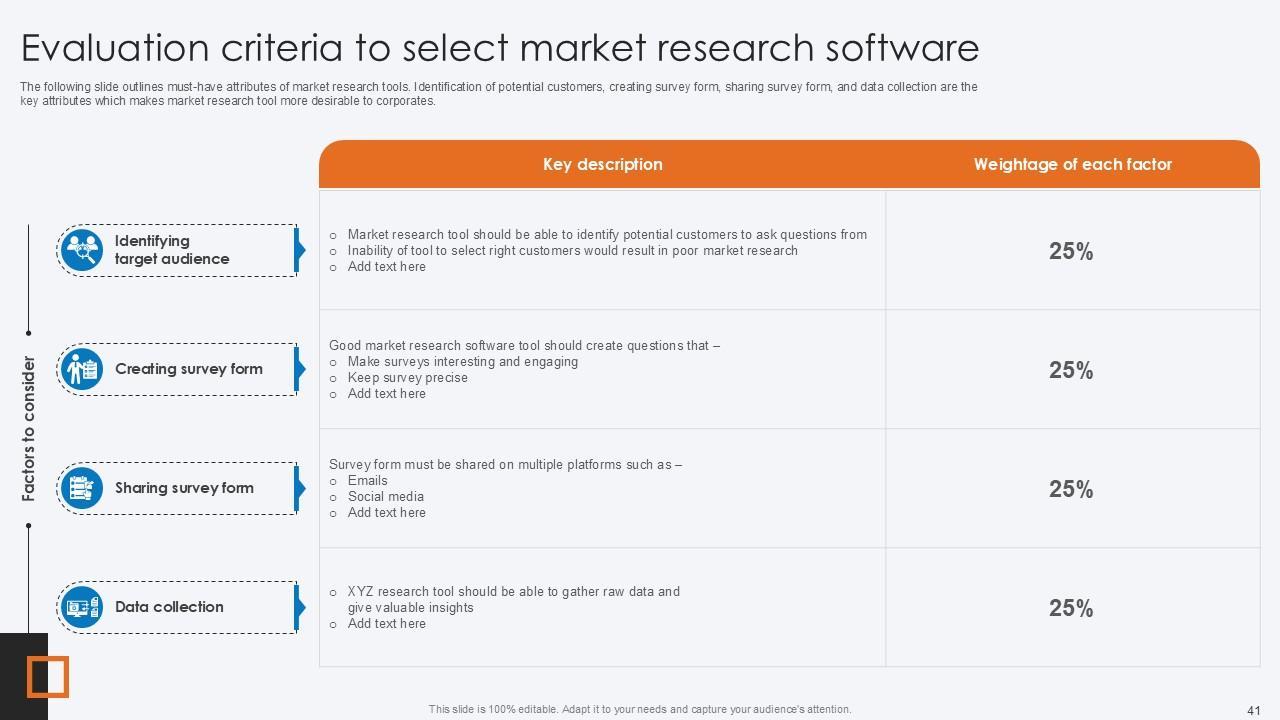The image size is (1280, 720).
Task: Click the slide number 41
Action: 1254,711
